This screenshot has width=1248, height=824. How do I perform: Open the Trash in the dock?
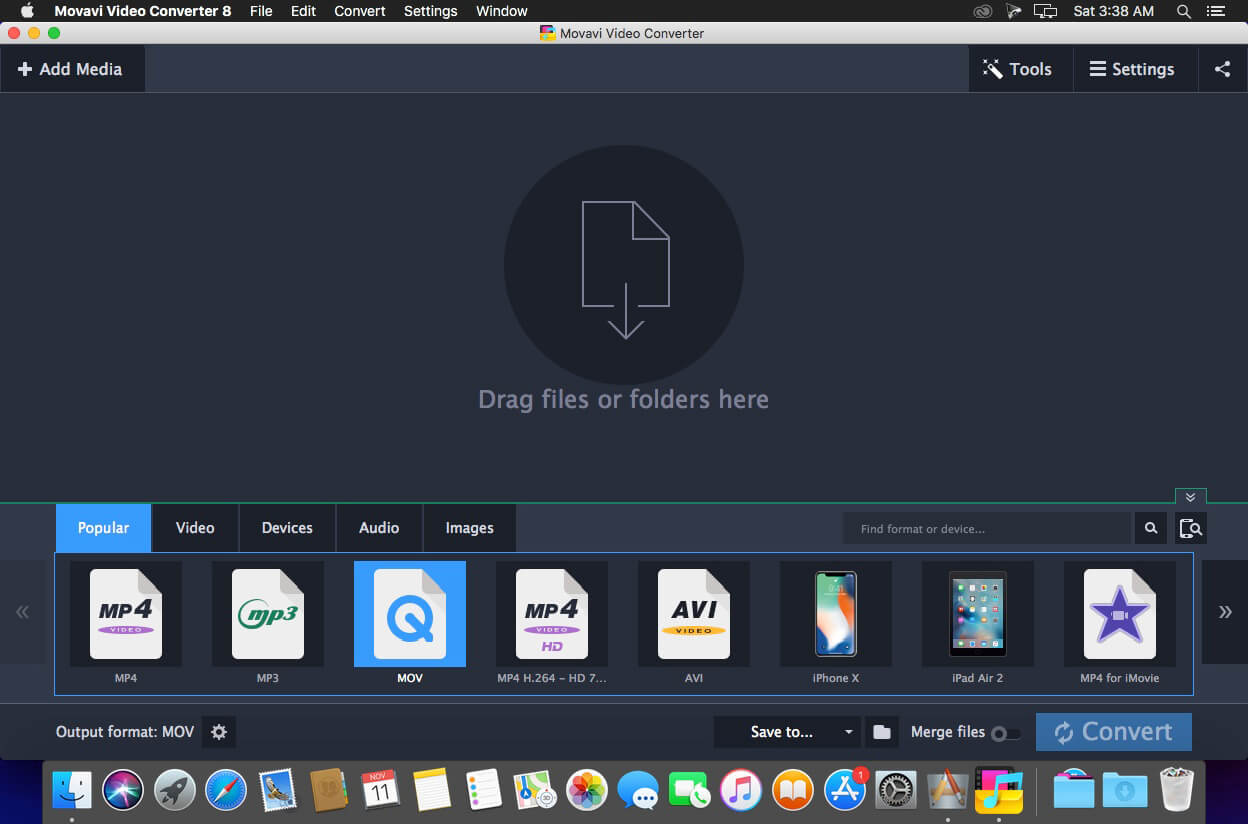click(x=1177, y=790)
